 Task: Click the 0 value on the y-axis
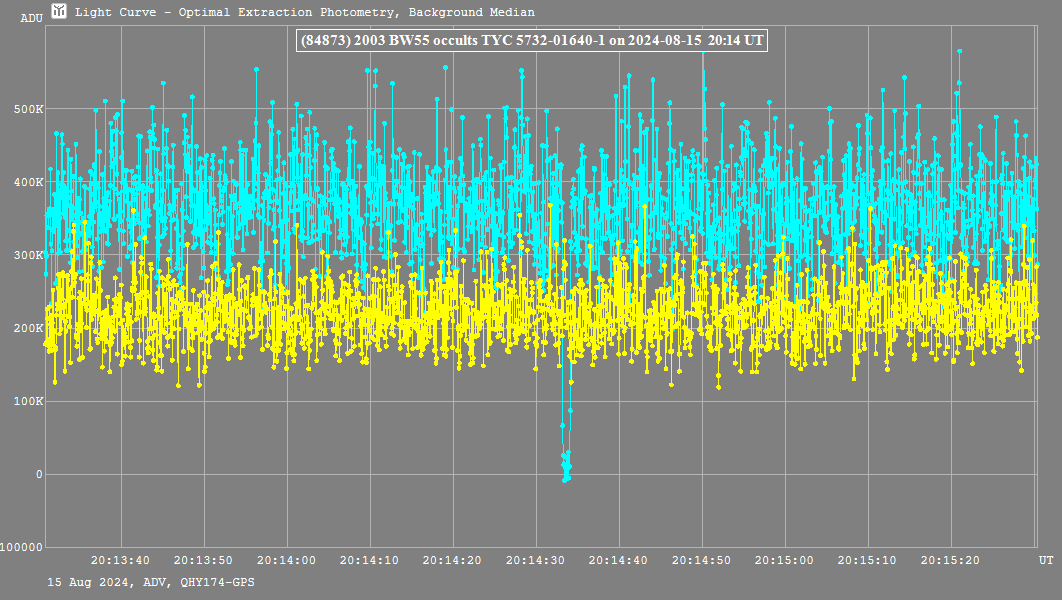[39, 474]
